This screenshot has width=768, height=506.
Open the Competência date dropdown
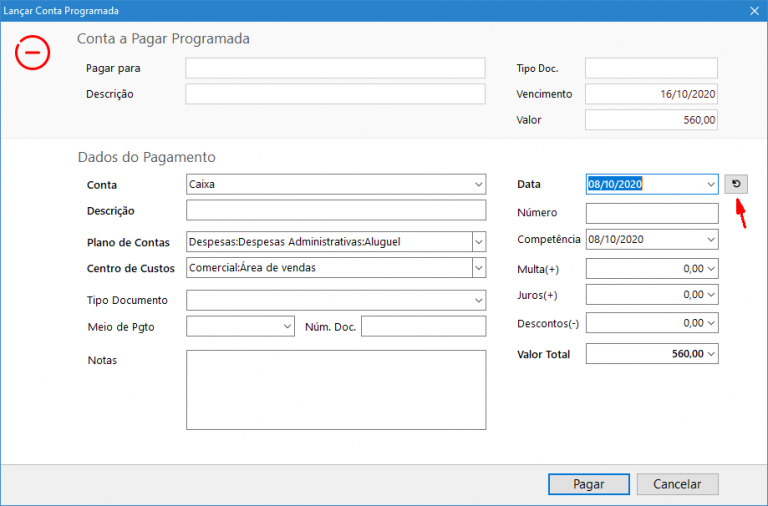point(710,240)
